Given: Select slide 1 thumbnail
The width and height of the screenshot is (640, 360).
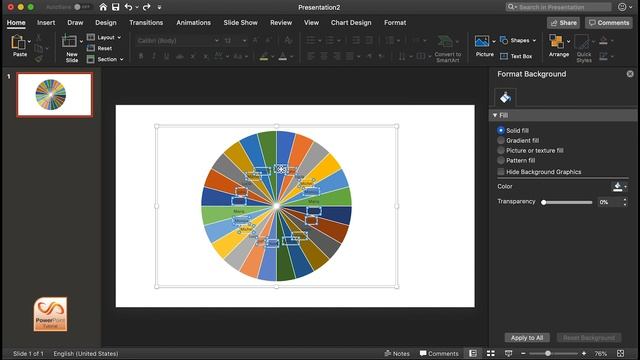Looking at the screenshot, I should [55, 95].
